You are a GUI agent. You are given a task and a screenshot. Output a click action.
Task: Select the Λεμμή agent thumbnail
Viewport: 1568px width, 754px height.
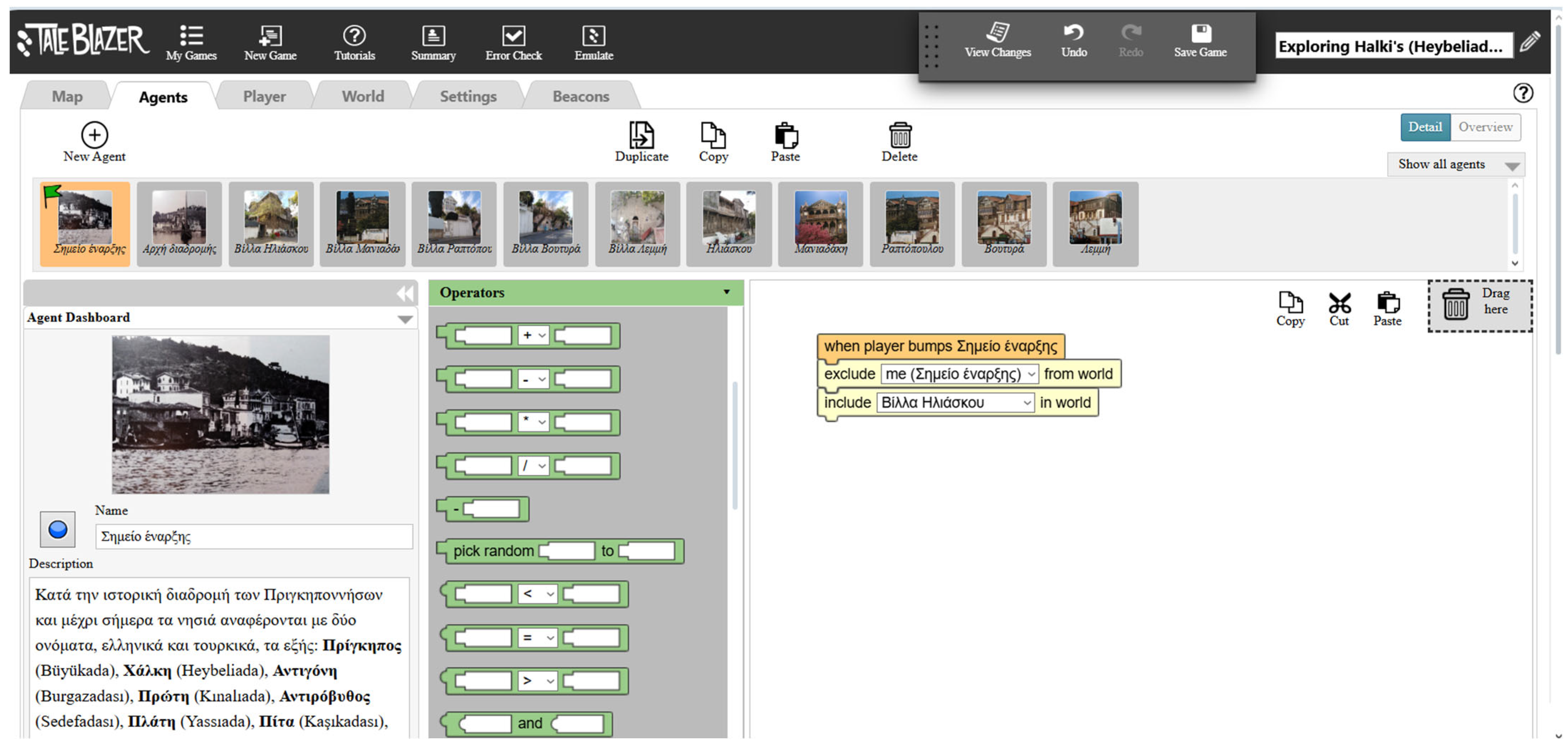[1095, 224]
